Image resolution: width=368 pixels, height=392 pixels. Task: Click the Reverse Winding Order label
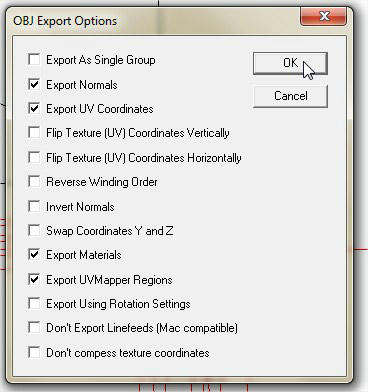point(102,182)
